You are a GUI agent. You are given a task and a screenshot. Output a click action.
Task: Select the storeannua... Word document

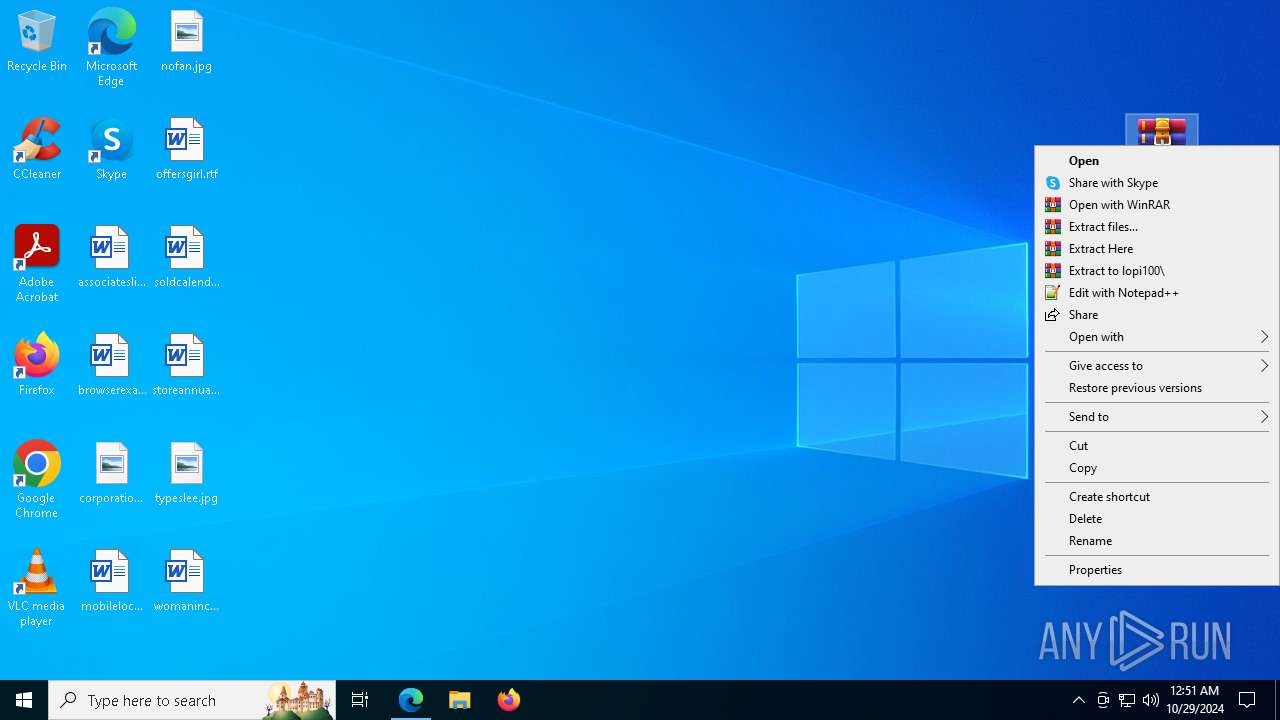tap(186, 366)
